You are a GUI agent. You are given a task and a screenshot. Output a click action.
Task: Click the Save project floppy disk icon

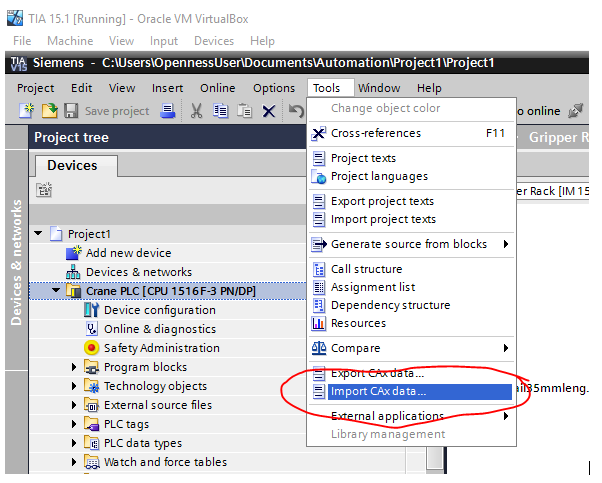[x=71, y=111]
